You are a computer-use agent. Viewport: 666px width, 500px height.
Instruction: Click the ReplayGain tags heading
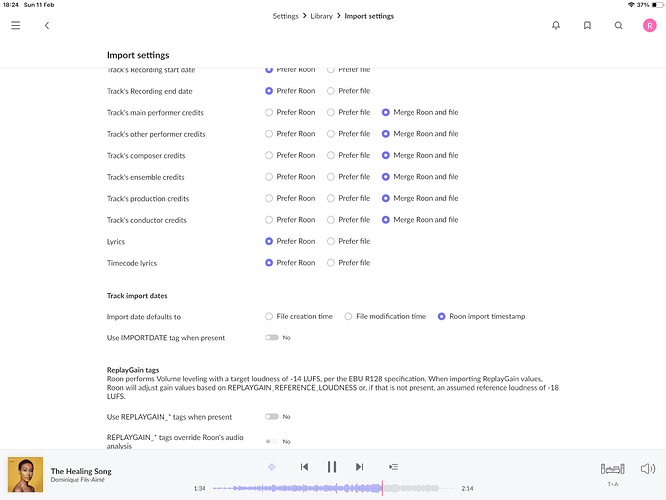pyautogui.click(x=133, y=370)
